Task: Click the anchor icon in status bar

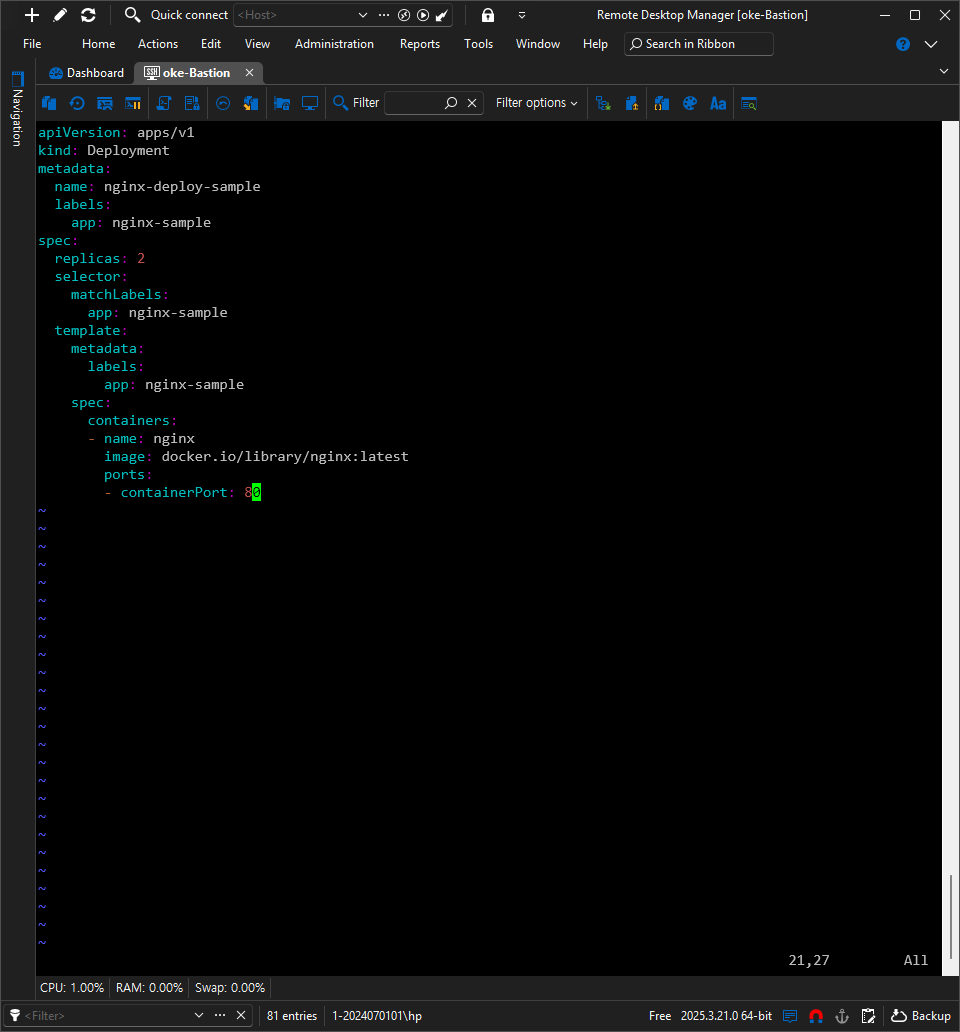Action: (842, 1016)
